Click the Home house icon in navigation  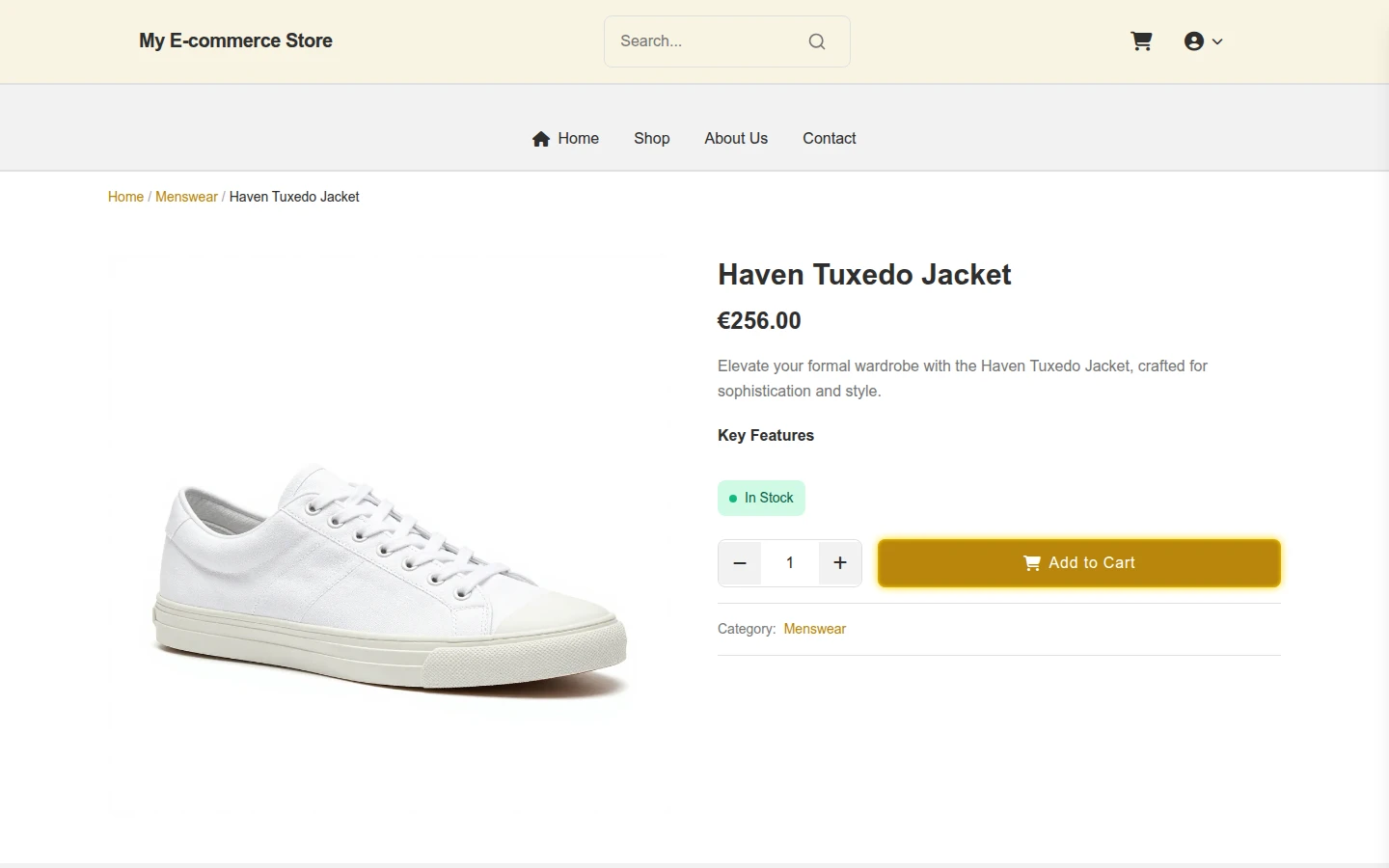point(541,139)
